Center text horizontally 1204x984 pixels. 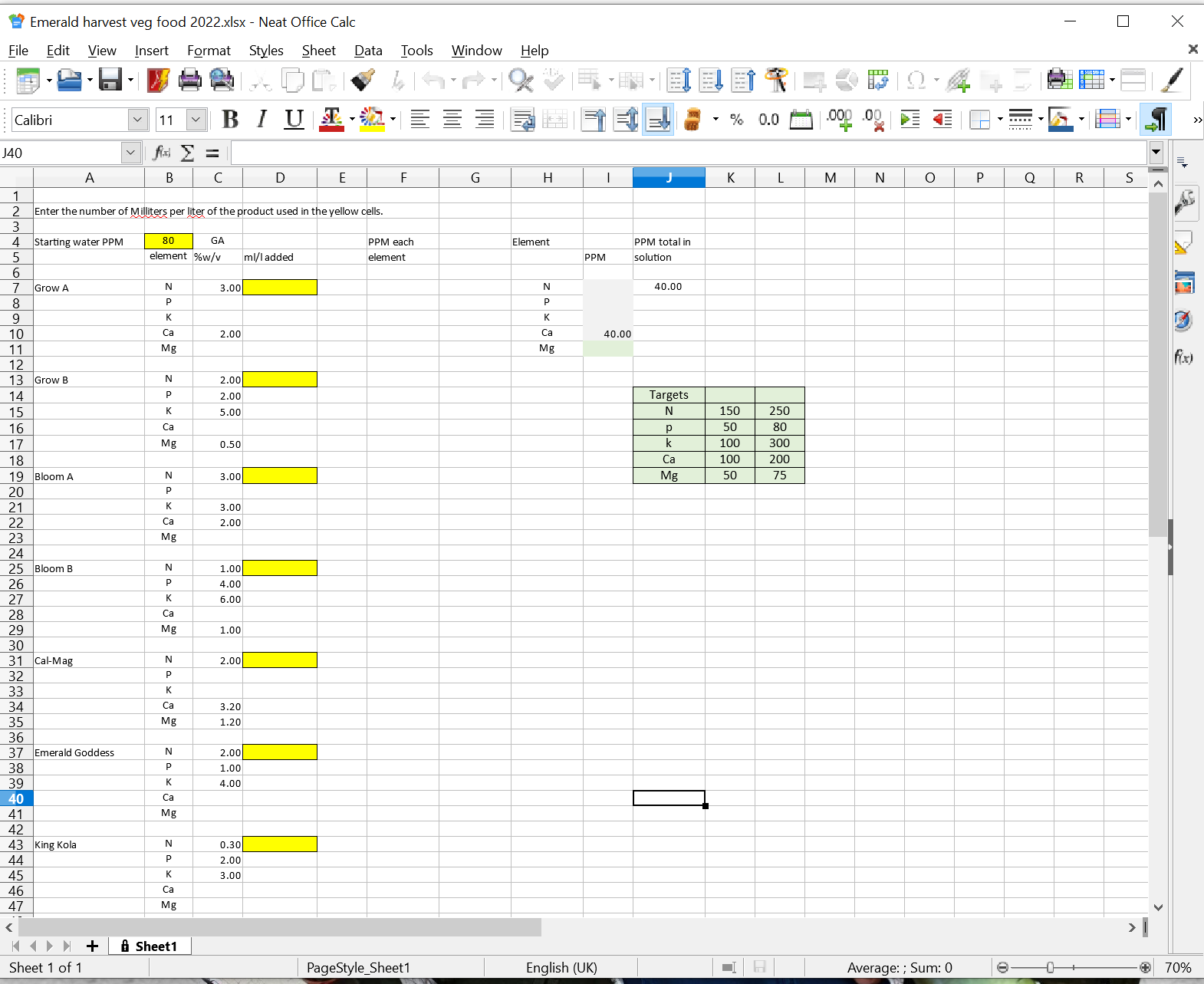coord(452,120)
